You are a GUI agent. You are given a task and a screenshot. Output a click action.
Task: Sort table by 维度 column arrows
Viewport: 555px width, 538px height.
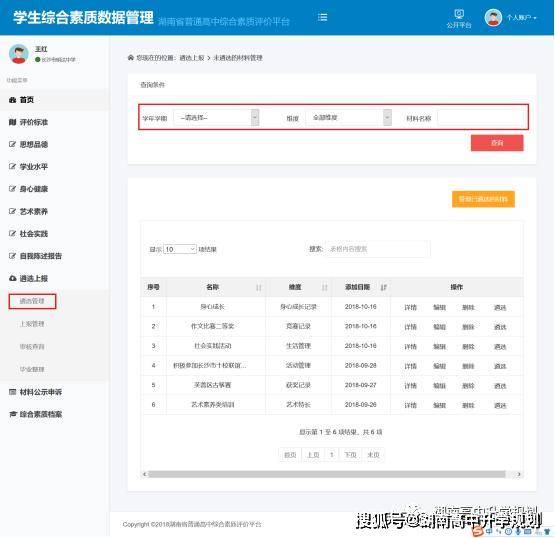(325, 287)
